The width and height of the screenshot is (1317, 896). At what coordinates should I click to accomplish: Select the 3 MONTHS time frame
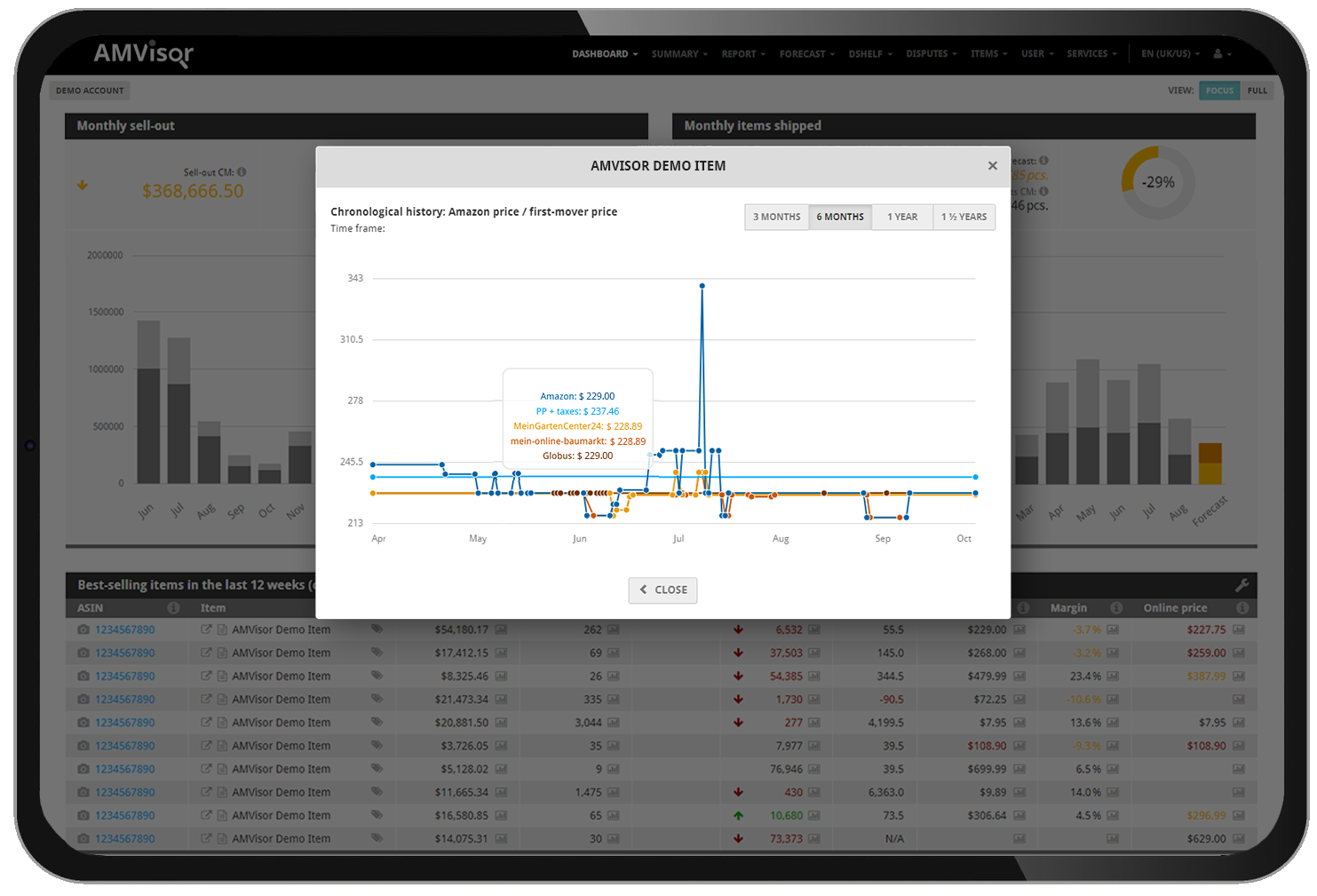coord(776,217)
